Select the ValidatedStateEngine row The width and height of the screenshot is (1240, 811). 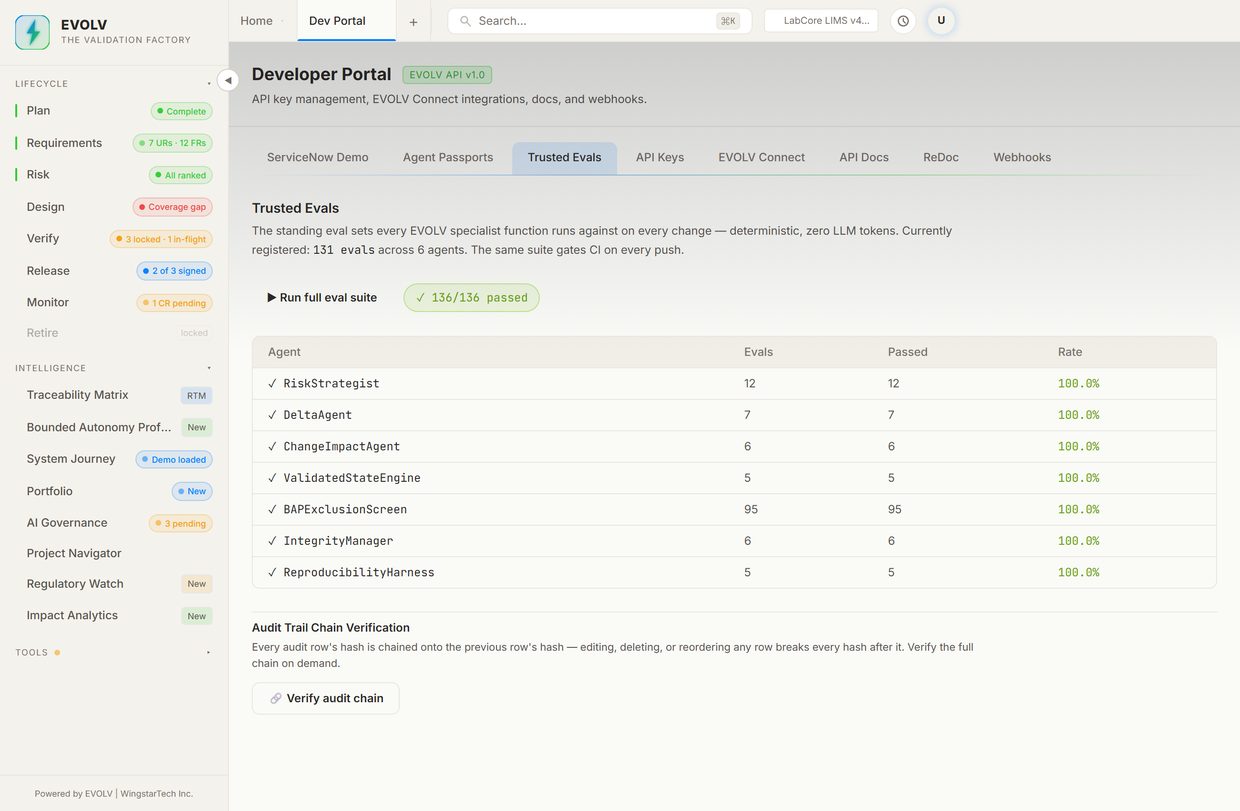pyautogui.click(x=734, y=478)
